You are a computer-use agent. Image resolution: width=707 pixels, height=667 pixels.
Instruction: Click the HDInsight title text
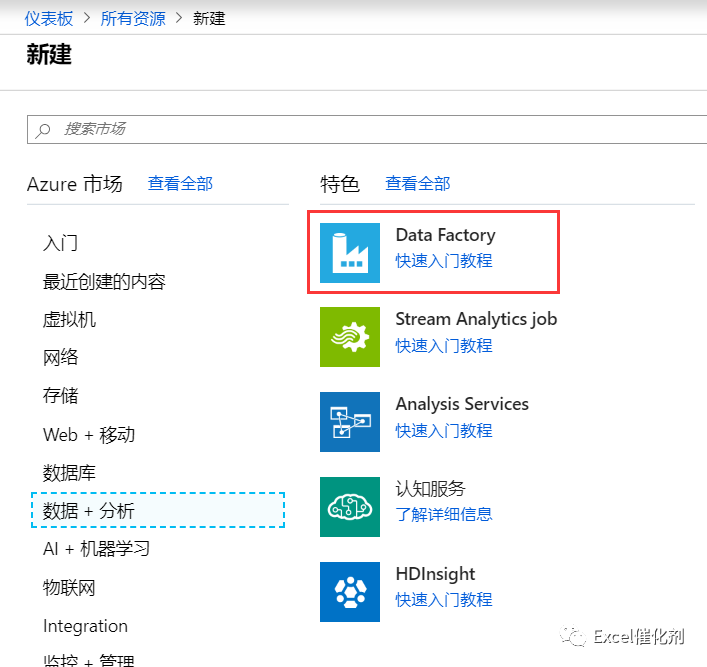[x=435, y=574]
